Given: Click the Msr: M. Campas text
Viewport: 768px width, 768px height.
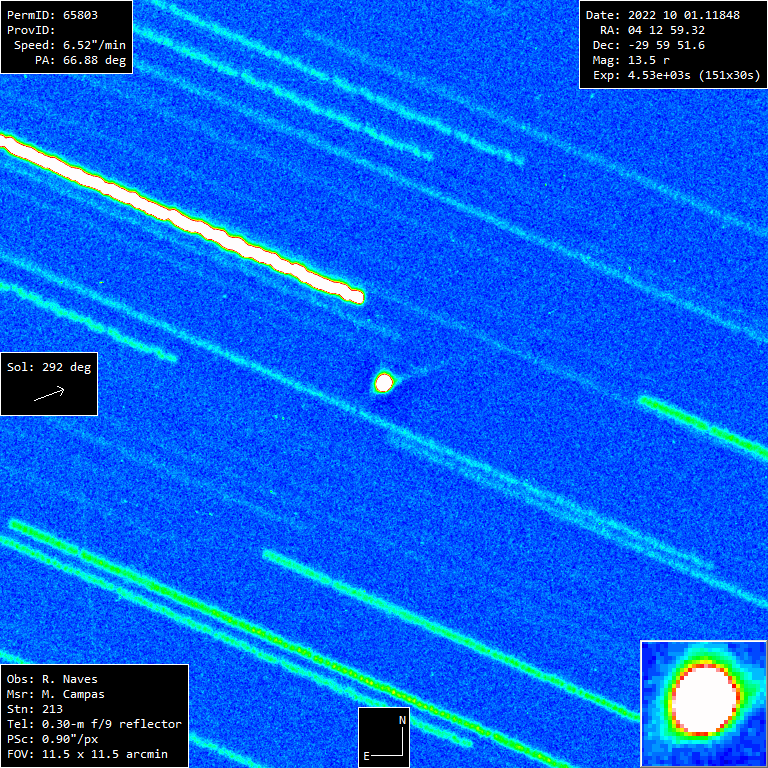Looking at the screenshot, I should click(x=56, y=695).
